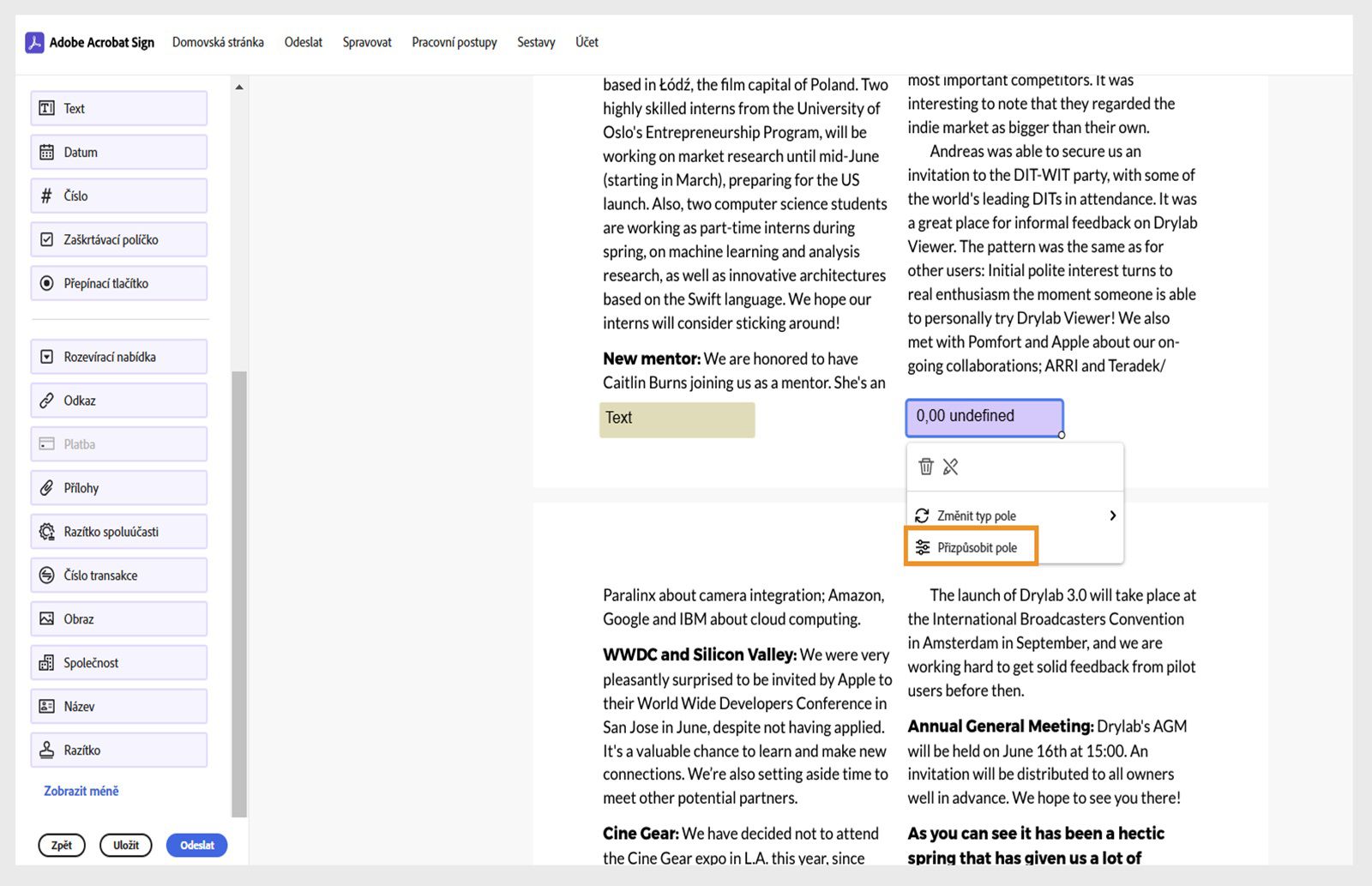
Task: Add a Text field from the panel
Action: pyautogui.click(x=119, y=108)
